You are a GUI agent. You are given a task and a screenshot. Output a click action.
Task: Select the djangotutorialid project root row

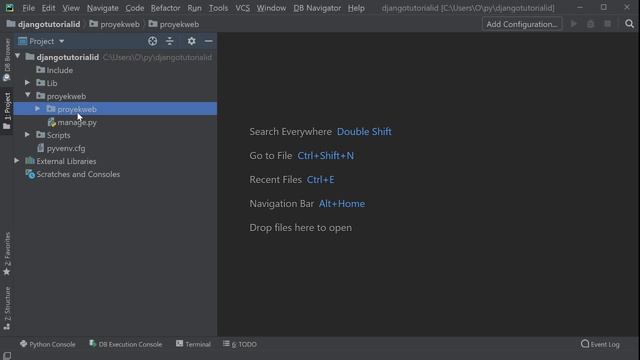coord(116,57)
